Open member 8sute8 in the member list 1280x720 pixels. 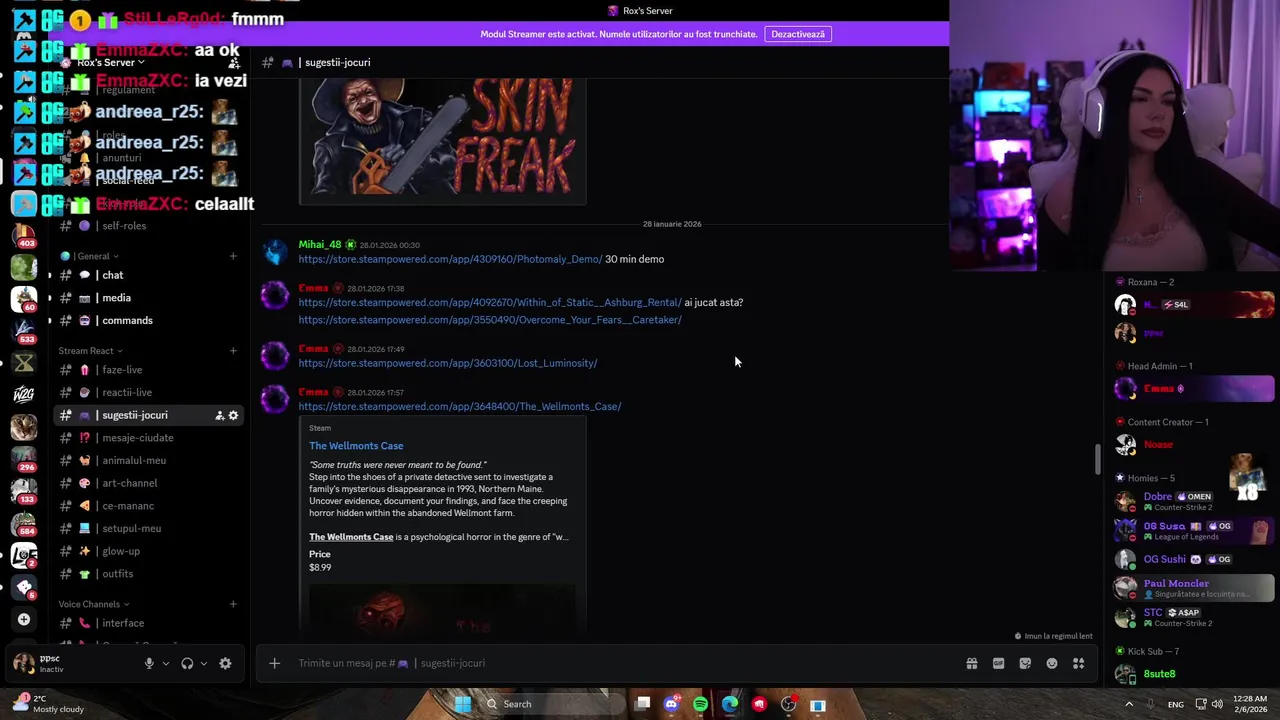[x=1195, y=674]
